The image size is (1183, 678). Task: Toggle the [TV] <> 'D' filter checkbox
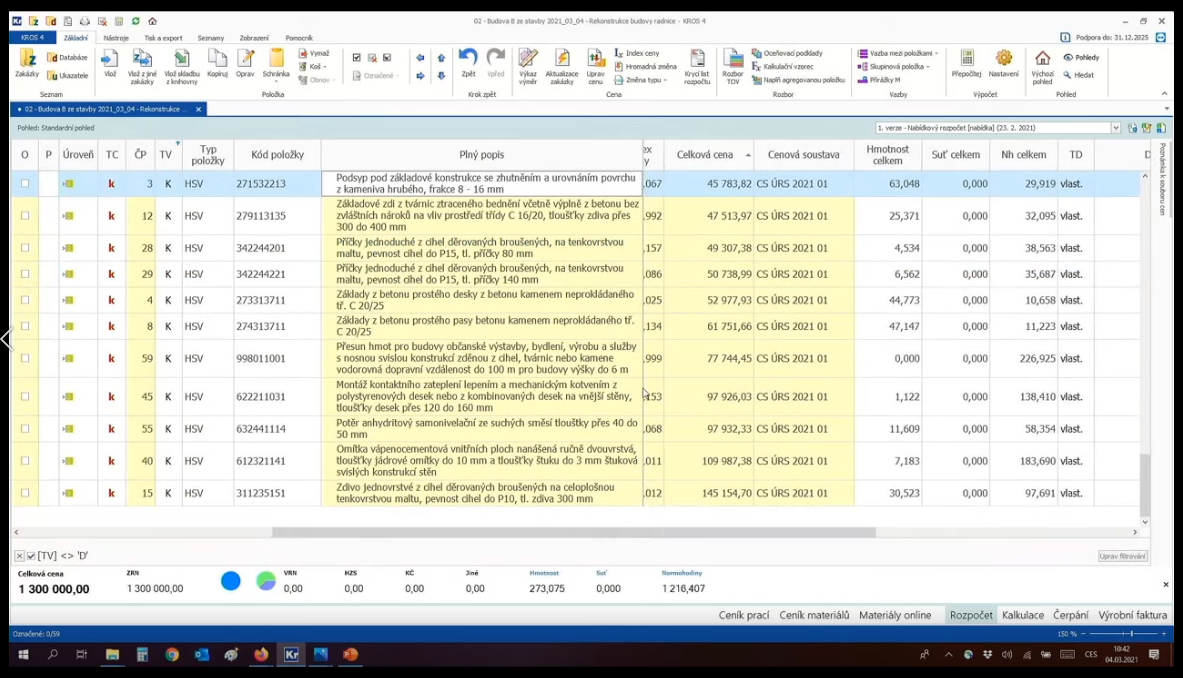[x=31, y=556]
